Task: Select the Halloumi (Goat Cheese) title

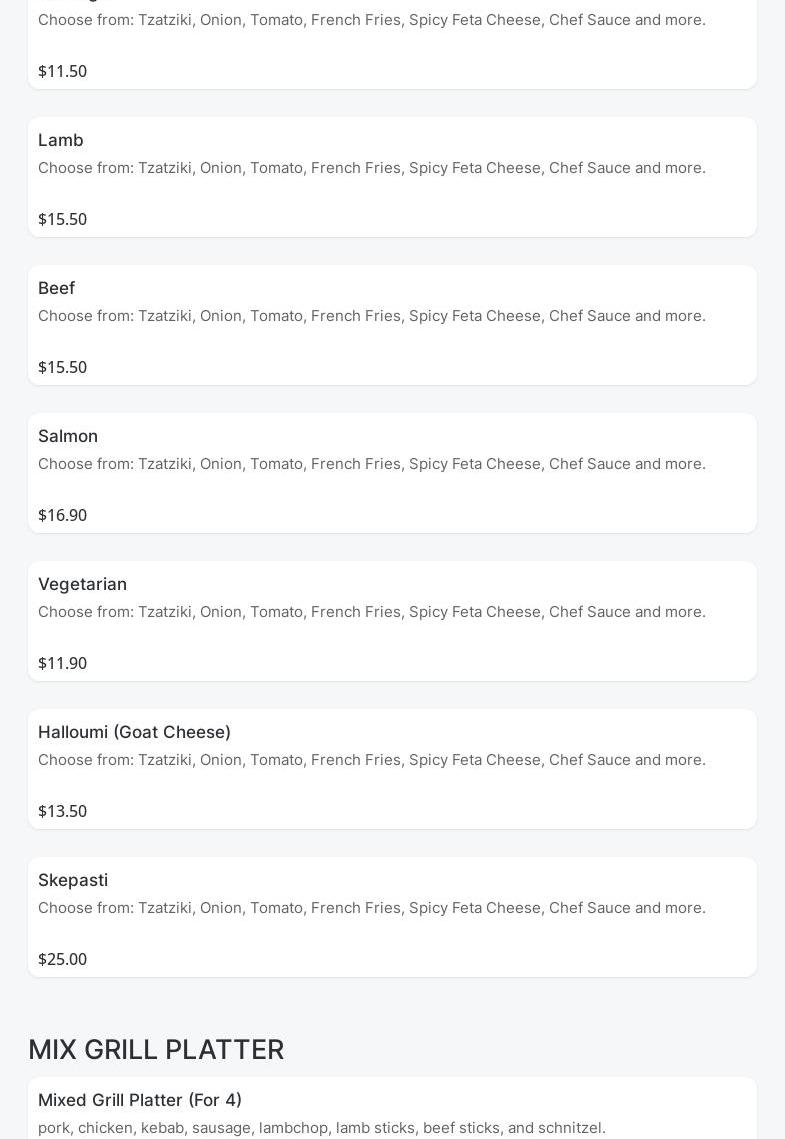Action: (x=134, y=732)
